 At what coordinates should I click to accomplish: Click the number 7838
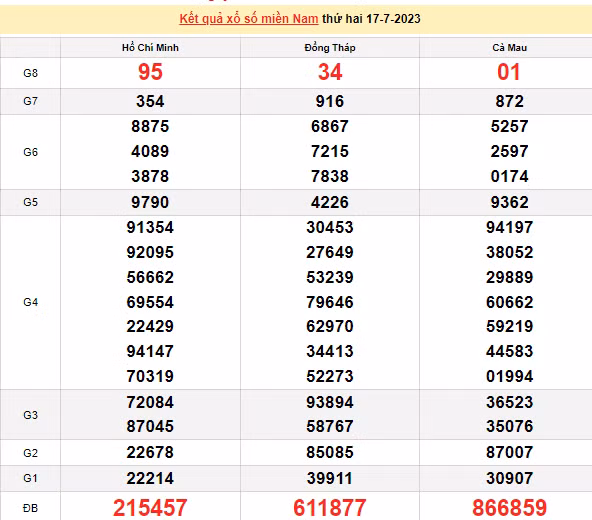(x=330, y=176)
